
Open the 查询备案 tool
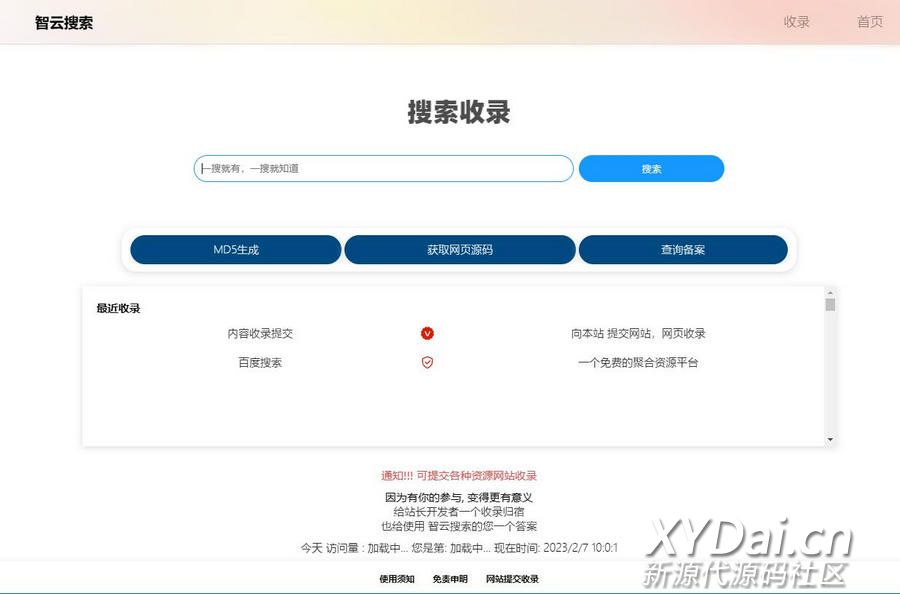coord(683,250)
